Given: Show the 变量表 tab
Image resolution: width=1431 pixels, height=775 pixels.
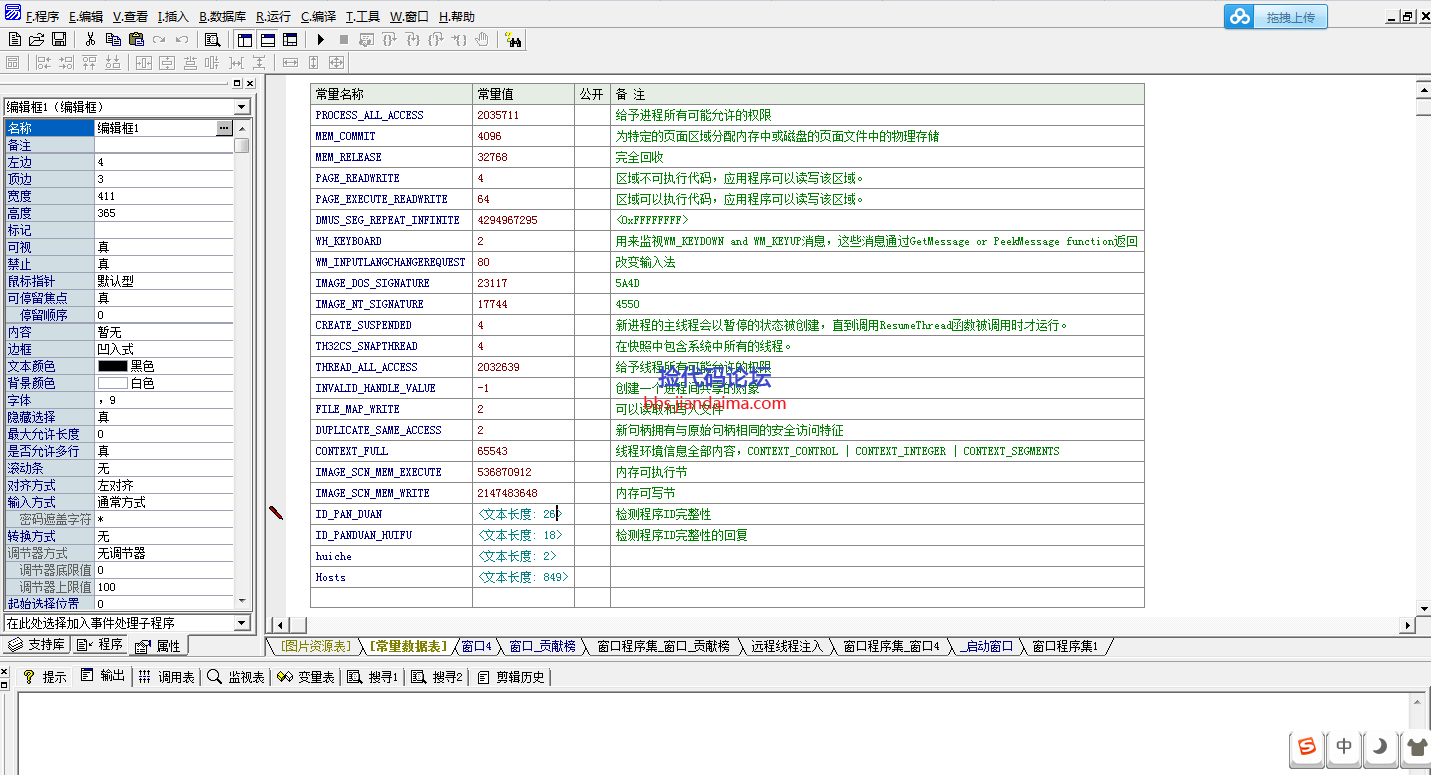Looking at the screenshot, I should (306, 677).
